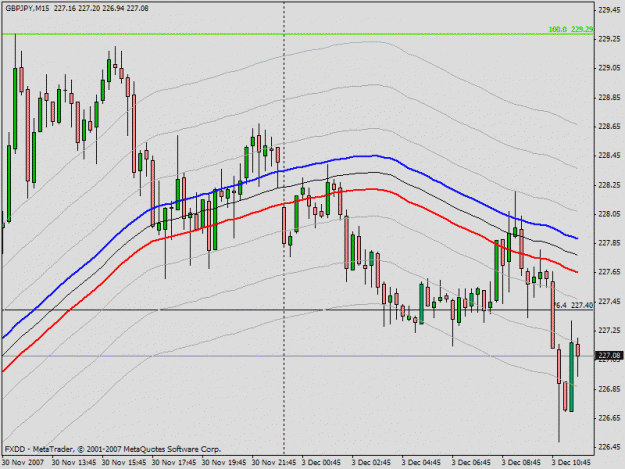Viewport: 625px width, 469px height.
Task: Click the 30 Nov 15:45 time label
Action: [x=124, y=463]
